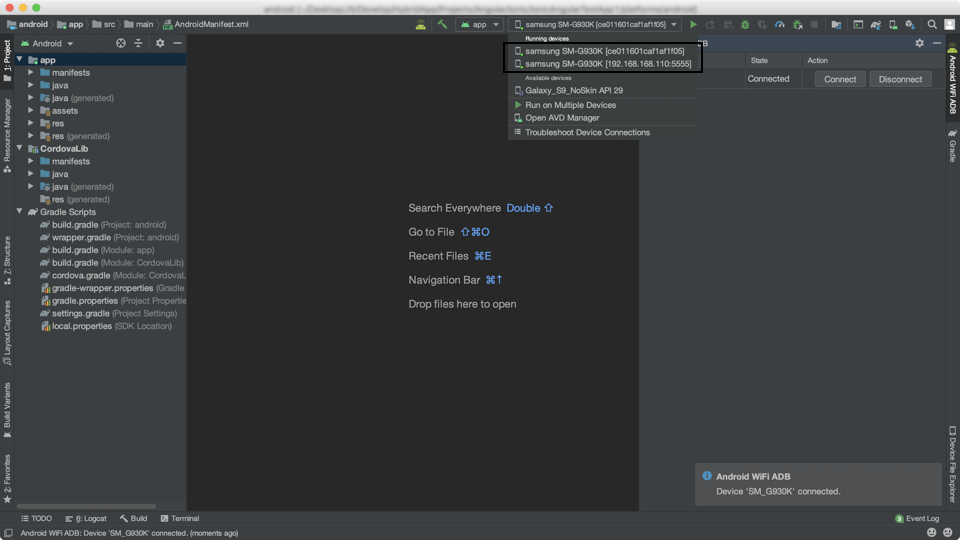This screenshot has height=540, width=960.
Task: Open WiFi ADB panel settings gear
Action: 920,43
